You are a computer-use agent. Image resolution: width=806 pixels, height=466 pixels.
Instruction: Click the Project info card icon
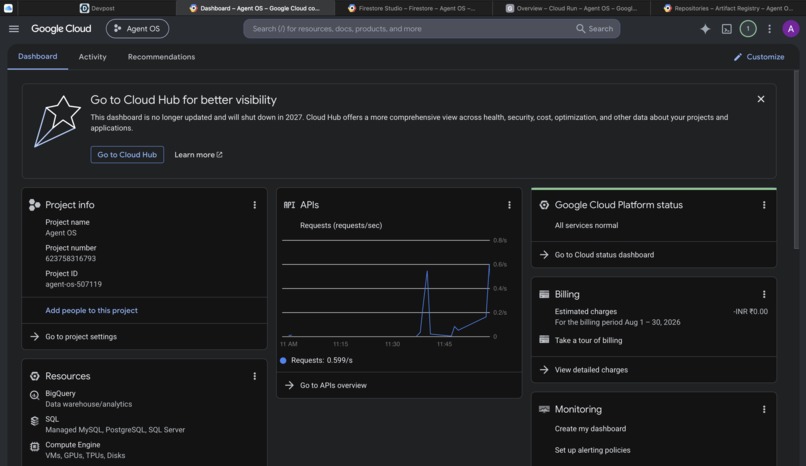tap(34, 205)
